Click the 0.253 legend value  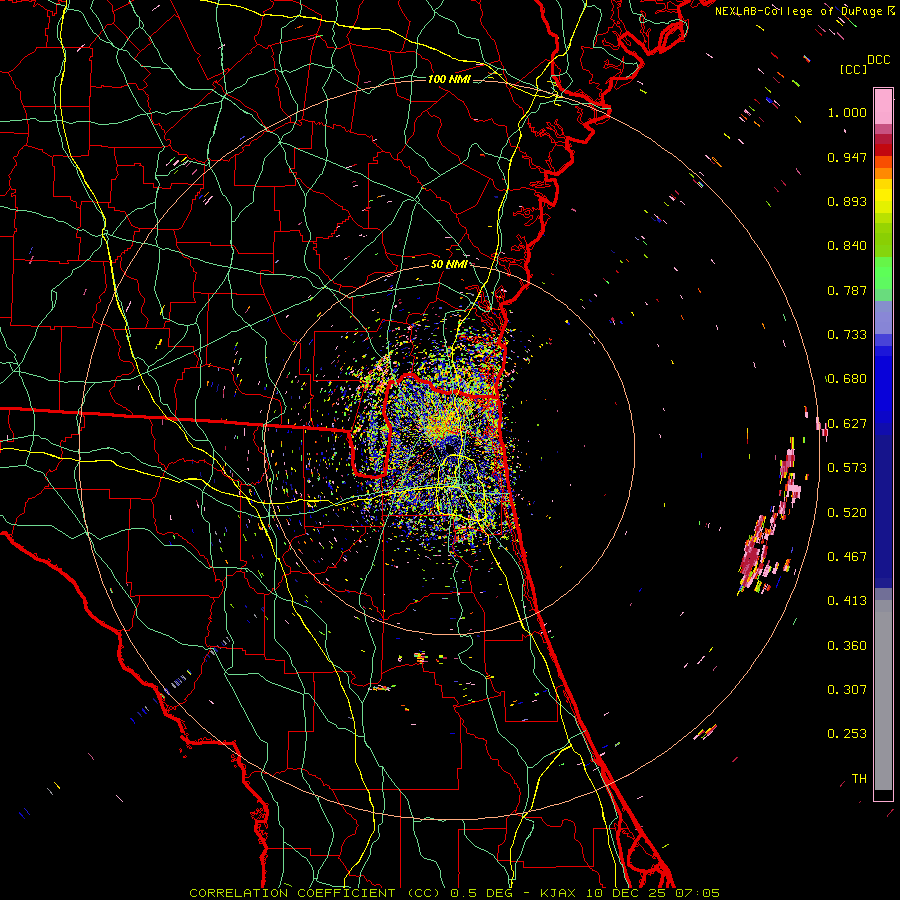click(847, 734)
